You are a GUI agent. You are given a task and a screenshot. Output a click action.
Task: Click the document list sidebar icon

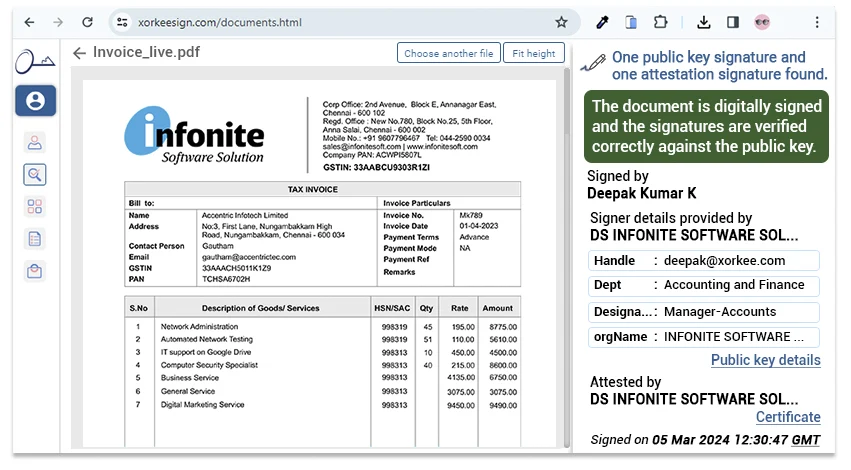(x=35, y=239)
